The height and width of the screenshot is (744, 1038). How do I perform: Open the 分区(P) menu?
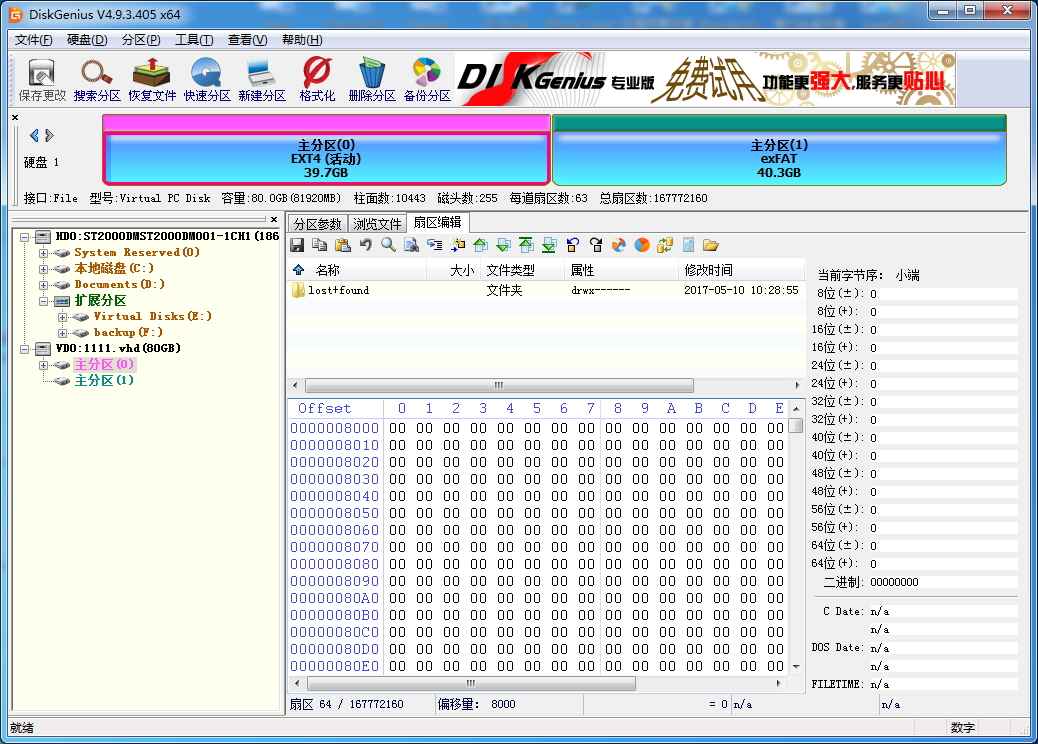pos(141,40)
